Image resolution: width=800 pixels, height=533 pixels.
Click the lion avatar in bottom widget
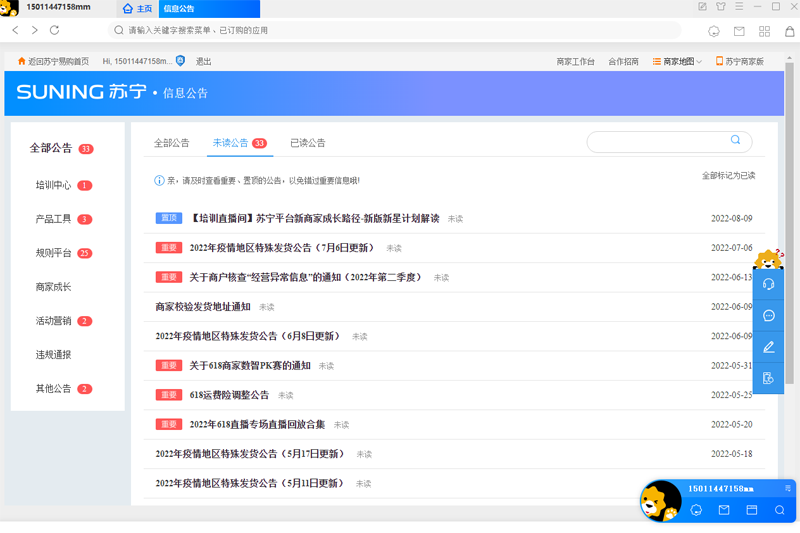click(661, 501)
